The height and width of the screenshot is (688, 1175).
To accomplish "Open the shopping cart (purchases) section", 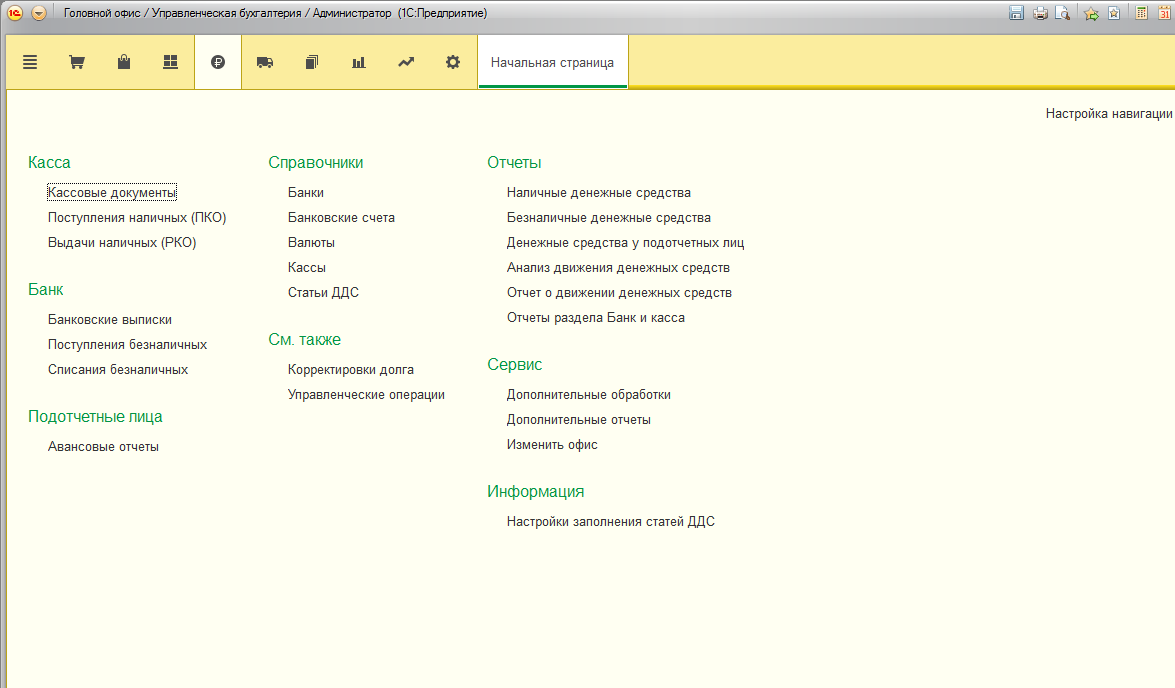I will (76, 62).
